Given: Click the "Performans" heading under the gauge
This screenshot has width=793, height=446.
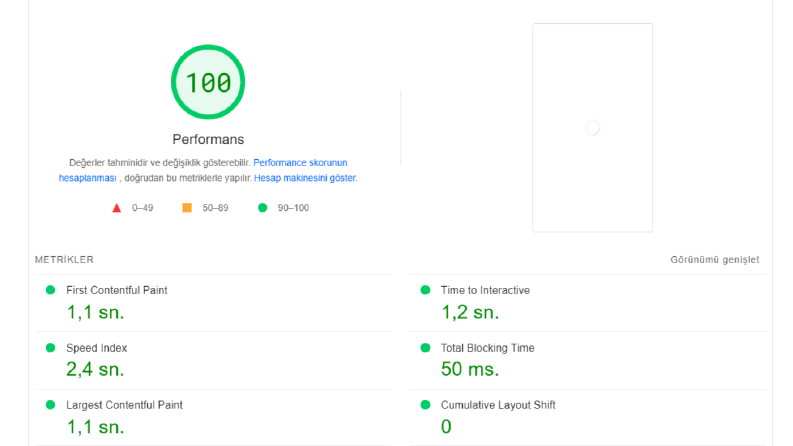Looking at the screenshot, I should pyautogui.click(x=208, y=139).
